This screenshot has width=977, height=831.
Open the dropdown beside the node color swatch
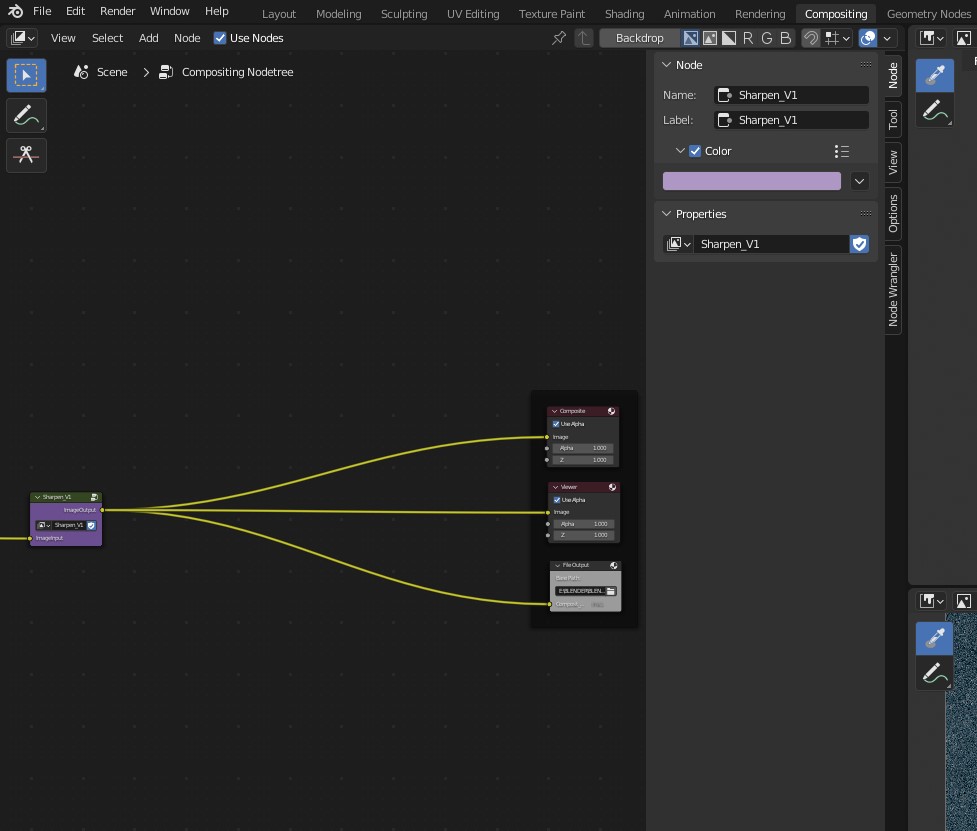(859, 181)
